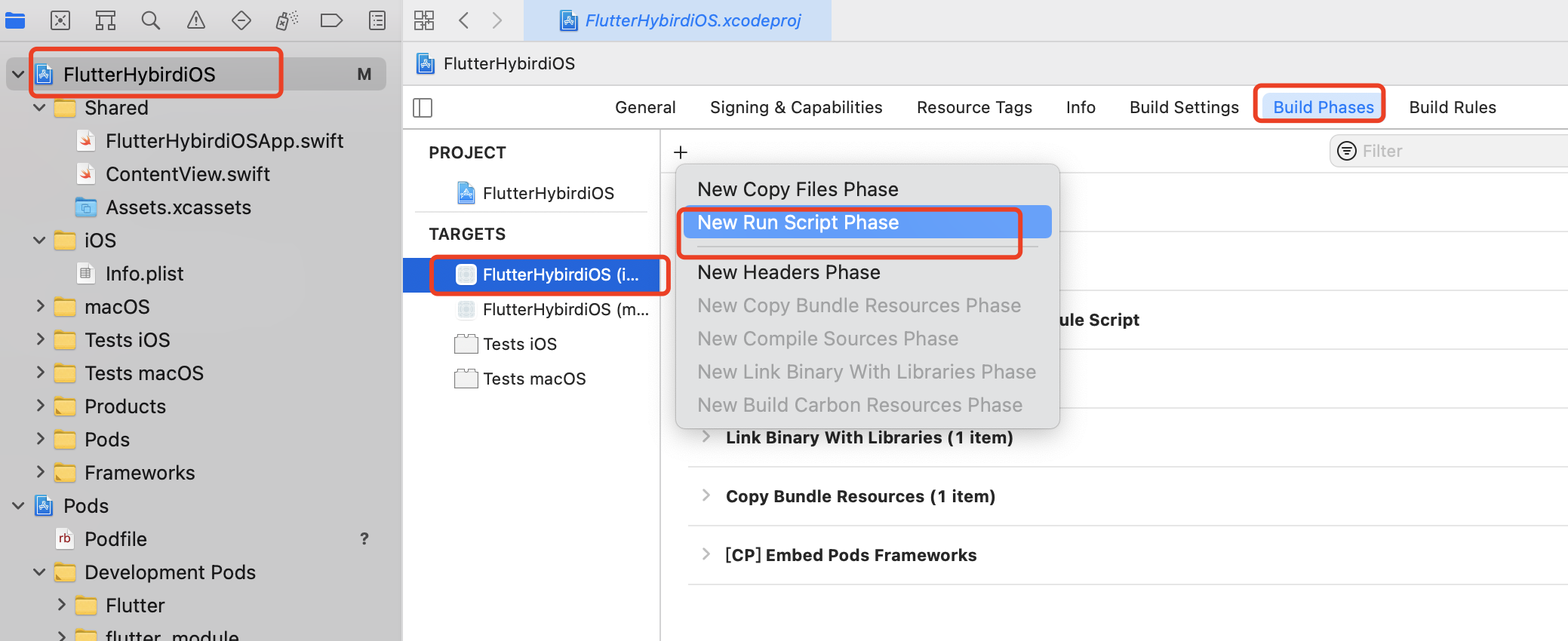Screen dimensions: 1568x641
Task: Open the FlutterHybirdiOS.xcodeproj editor tab
Action: click(x=678, y=20)
